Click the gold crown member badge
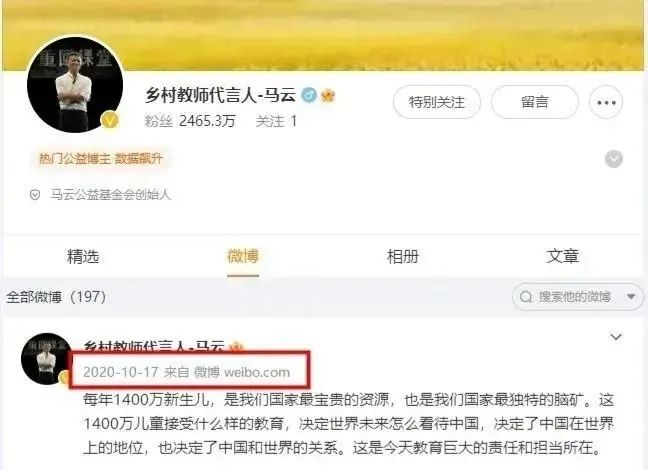Screen dimensions: 648x470 pyautogui.click(x=328, y=95)
